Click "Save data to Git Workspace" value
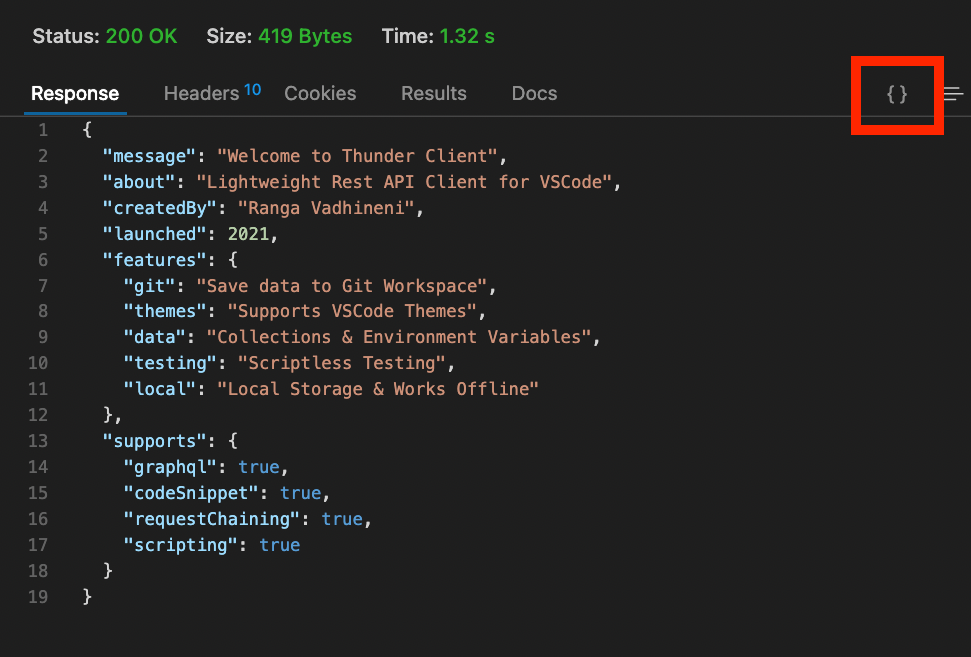This screenshot has width=971, height=657. pos(342,286)
